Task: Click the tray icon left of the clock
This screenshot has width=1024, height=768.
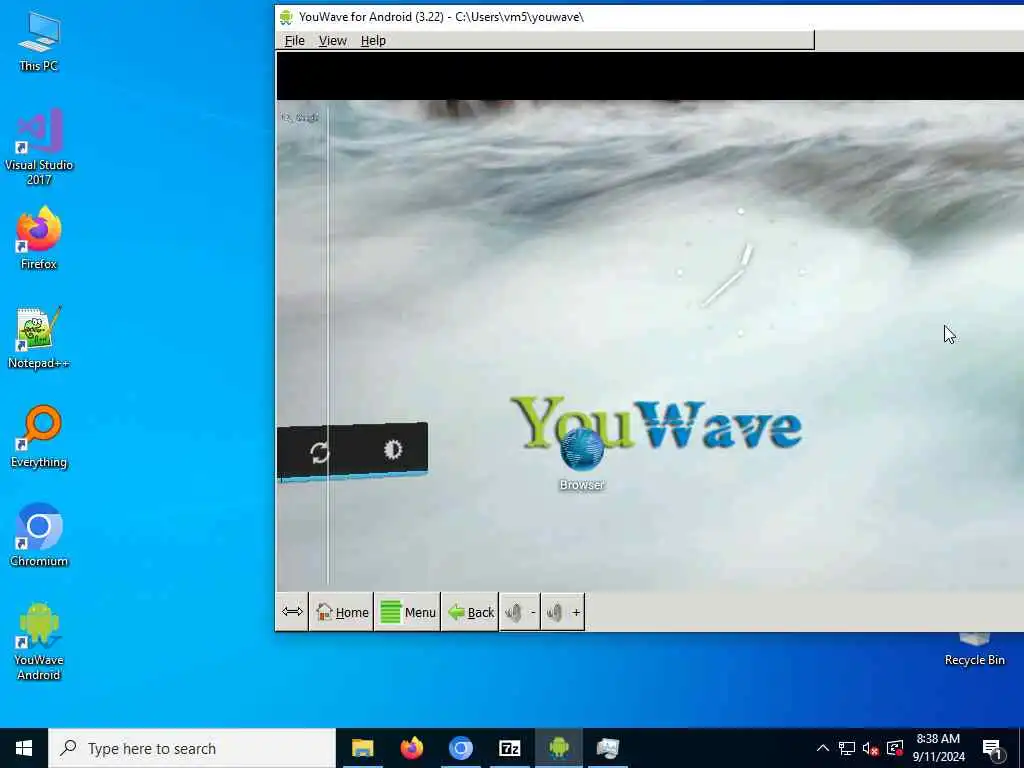Action: point(895,748)
